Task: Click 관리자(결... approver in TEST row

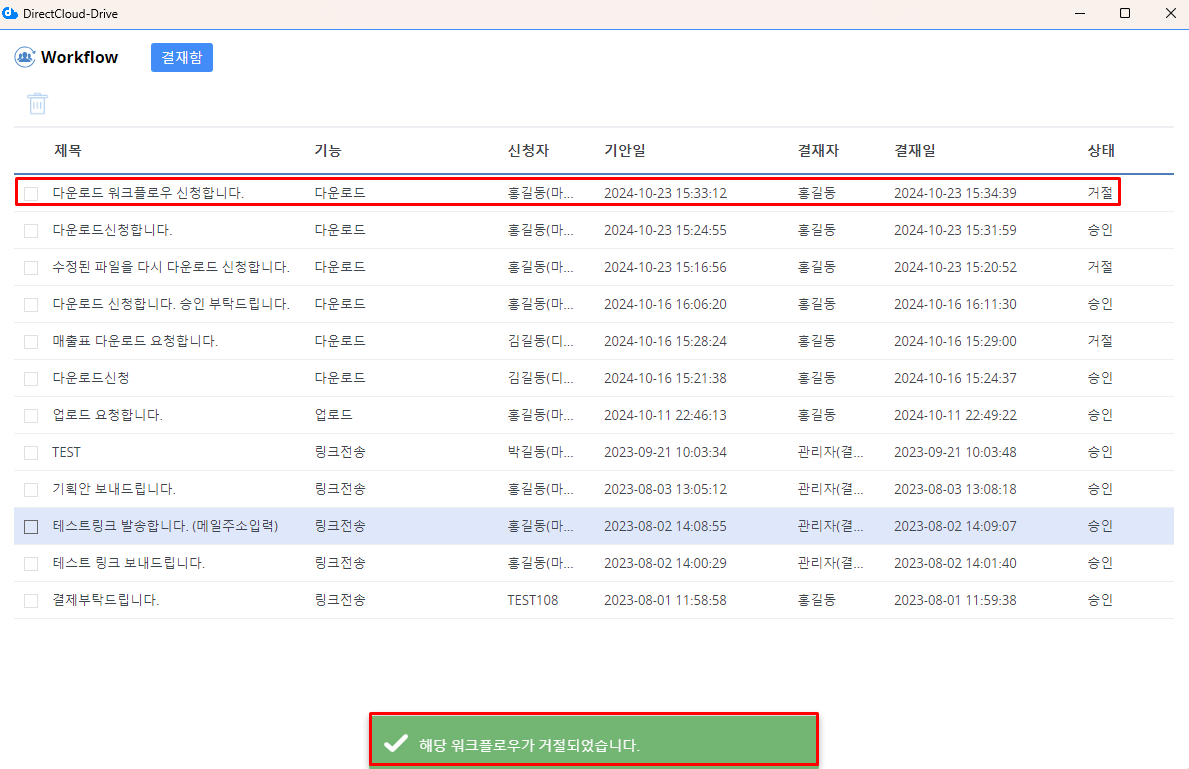Action: (830, 452)
